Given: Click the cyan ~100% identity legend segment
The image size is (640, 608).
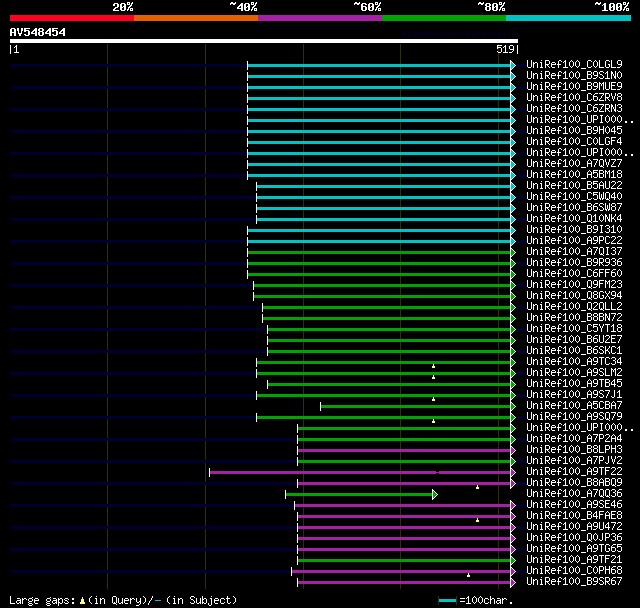Looking at the screenshot, I should [x=569, y=18].
